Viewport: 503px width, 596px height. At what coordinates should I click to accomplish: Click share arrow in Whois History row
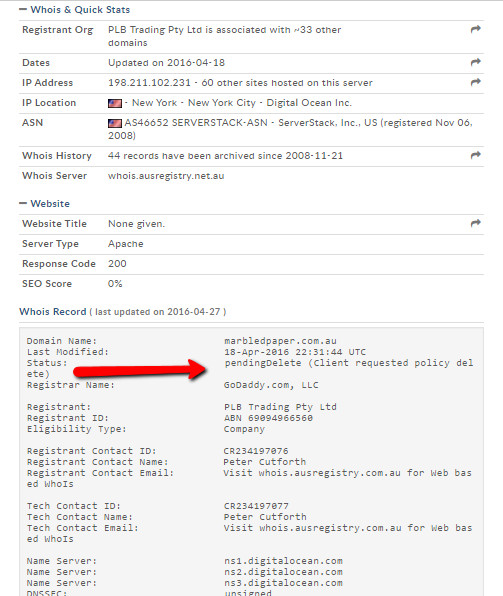(476, 155)
